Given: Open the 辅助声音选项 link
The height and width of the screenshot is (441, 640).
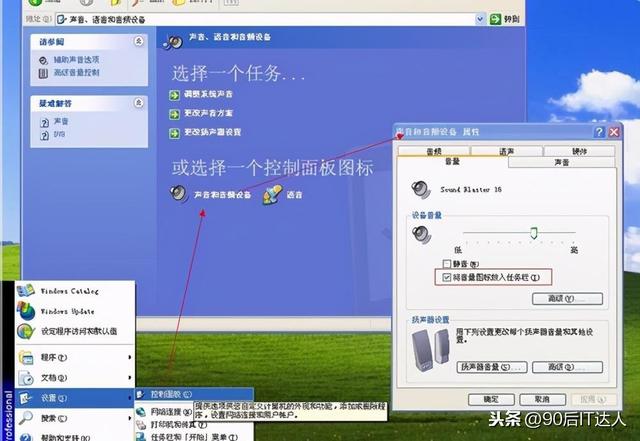Looking at the screenshot, I should pyautogui.click(x=76, y=60).
